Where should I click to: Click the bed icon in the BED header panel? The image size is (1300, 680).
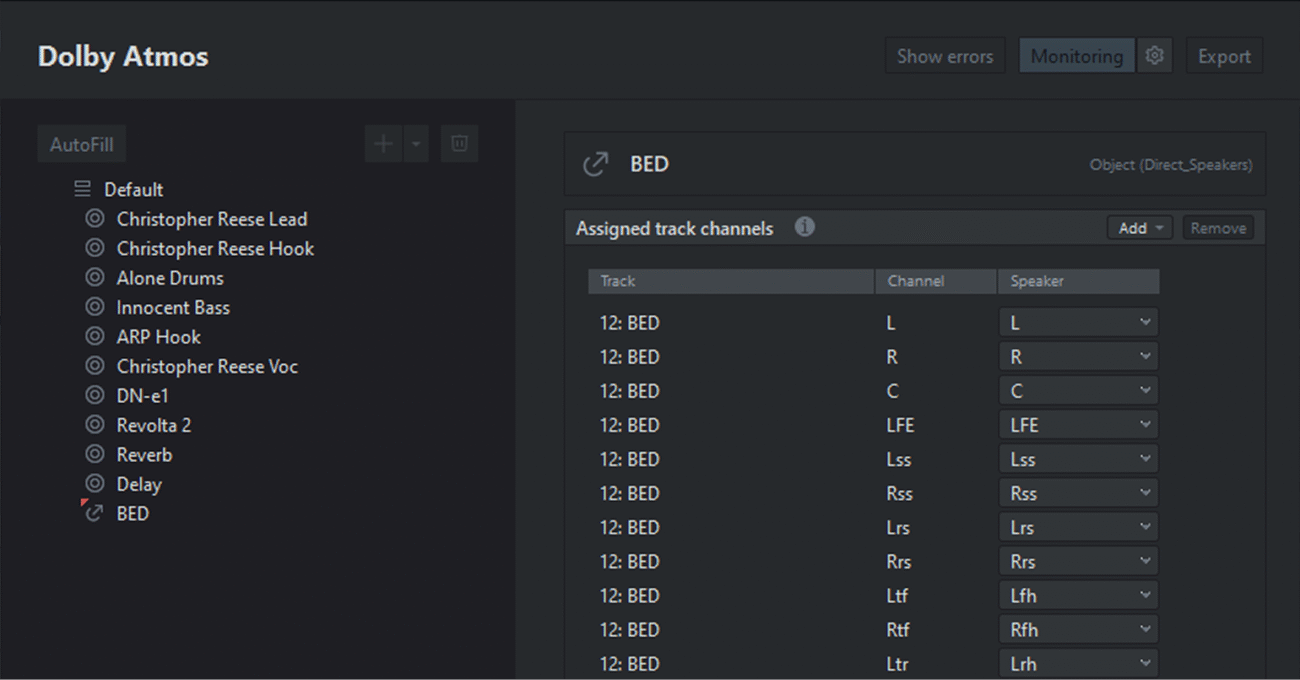(595, 164)
